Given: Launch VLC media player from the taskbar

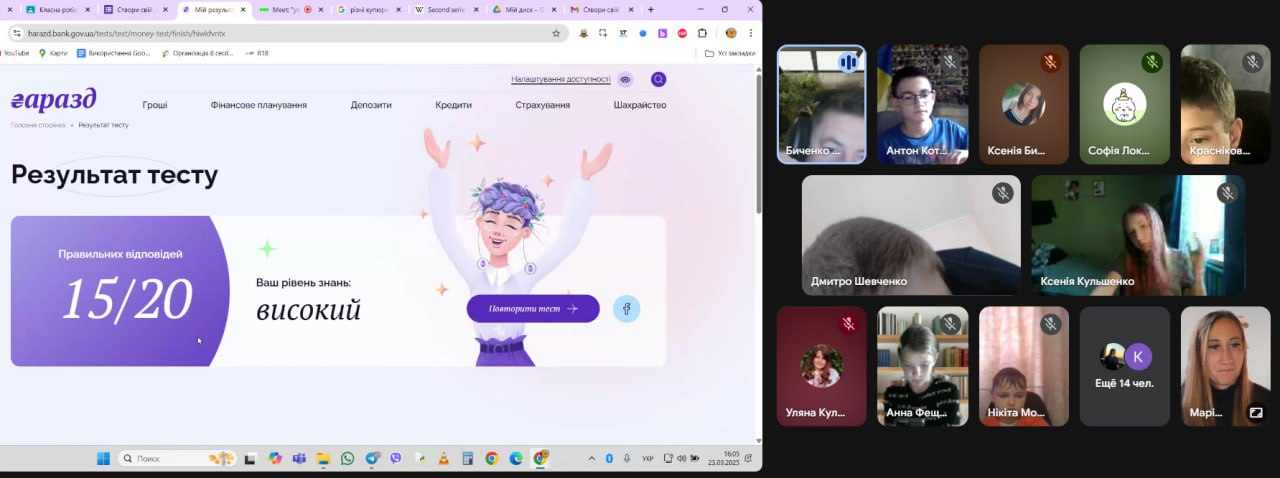Looking at the screenshot, I should click(443, 459).
